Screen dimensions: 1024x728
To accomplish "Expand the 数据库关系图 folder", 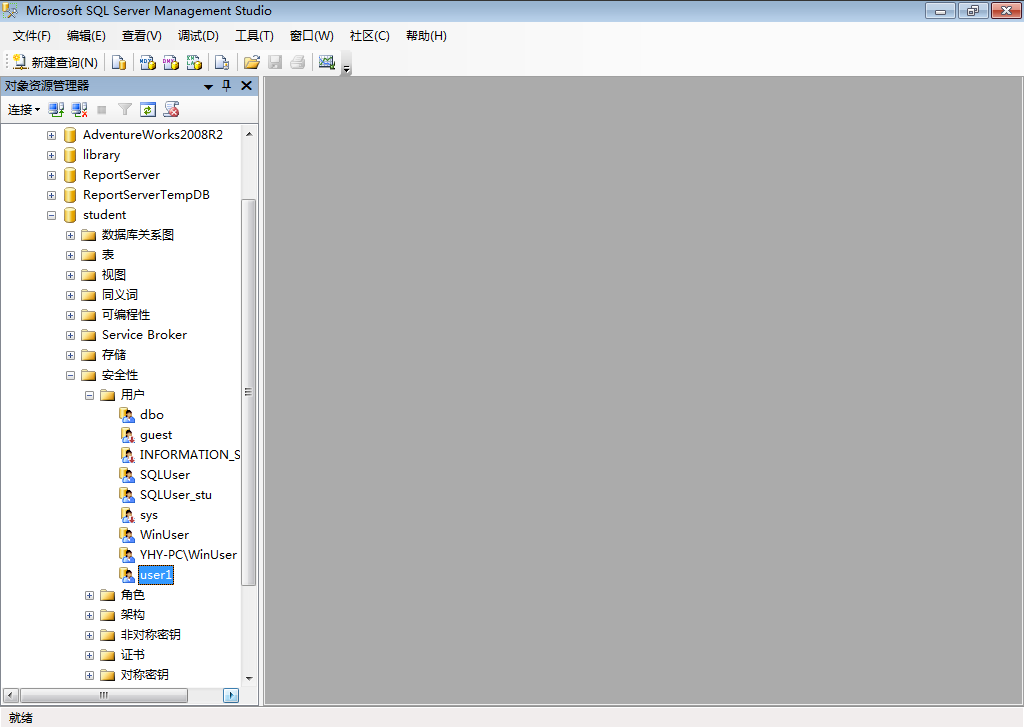I will click(x=71, y=235).
